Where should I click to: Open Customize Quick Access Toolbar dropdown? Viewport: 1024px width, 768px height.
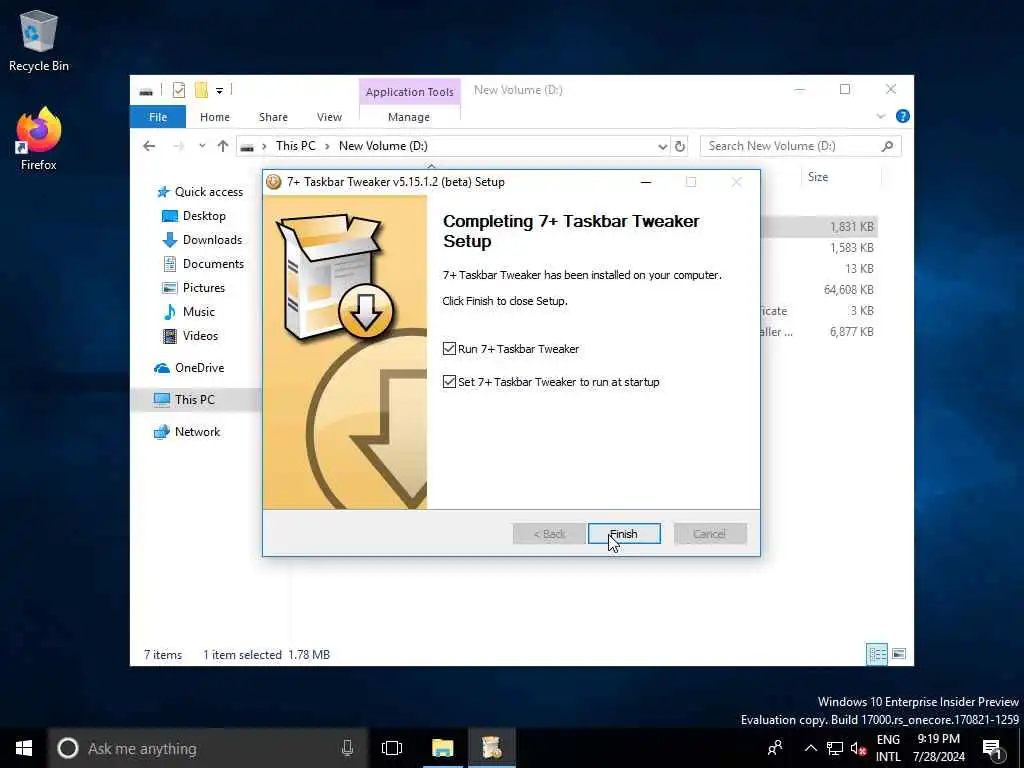(219, 91)
